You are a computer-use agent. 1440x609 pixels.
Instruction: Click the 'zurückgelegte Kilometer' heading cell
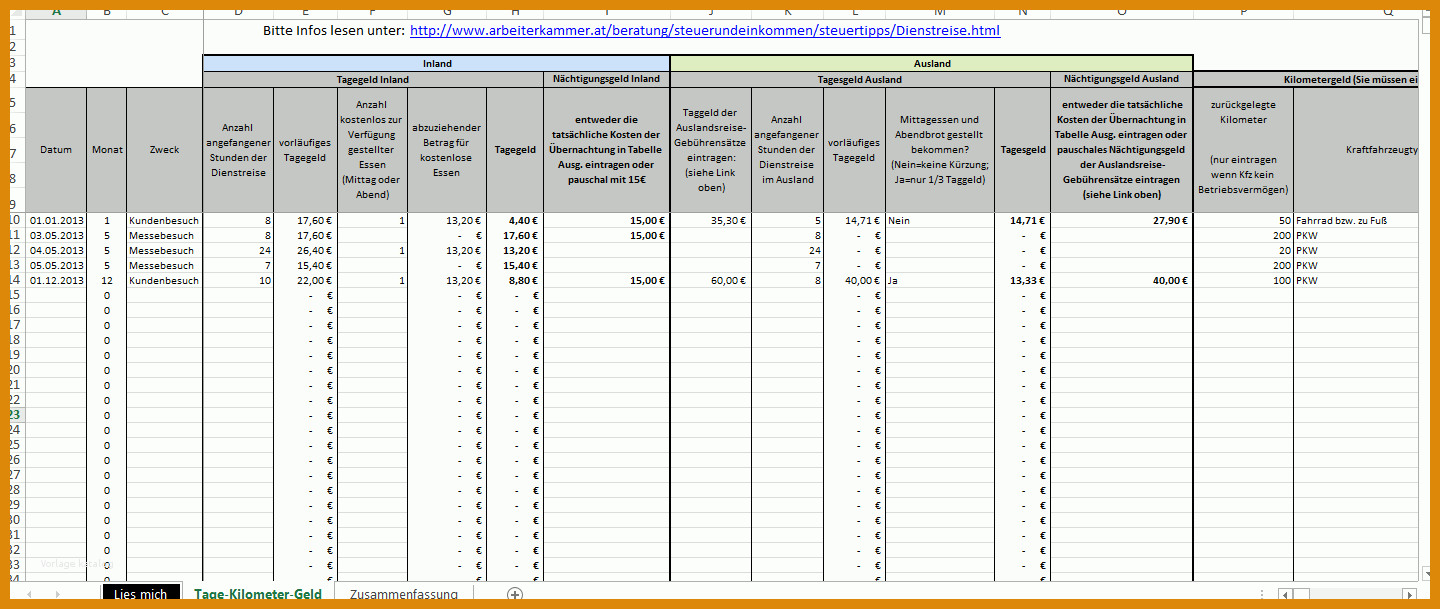[x=1243, y=150]
